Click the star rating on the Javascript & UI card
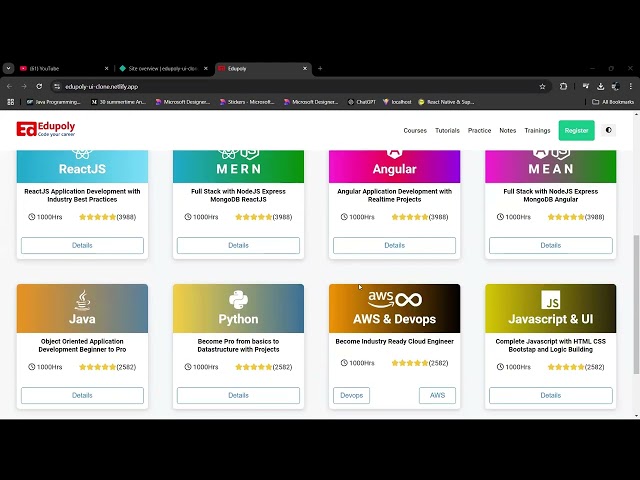Viewport: 640px width, 480px height. pos(566,367)
